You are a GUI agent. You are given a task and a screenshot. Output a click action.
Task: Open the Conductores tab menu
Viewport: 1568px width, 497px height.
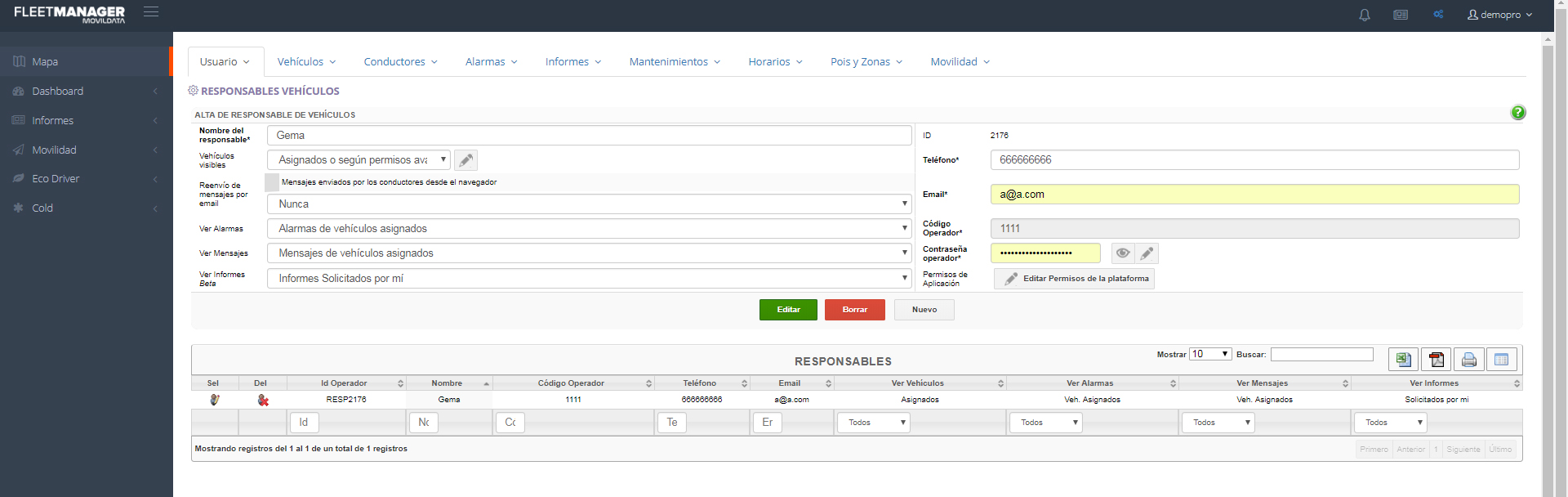click(x=400, y=62)
